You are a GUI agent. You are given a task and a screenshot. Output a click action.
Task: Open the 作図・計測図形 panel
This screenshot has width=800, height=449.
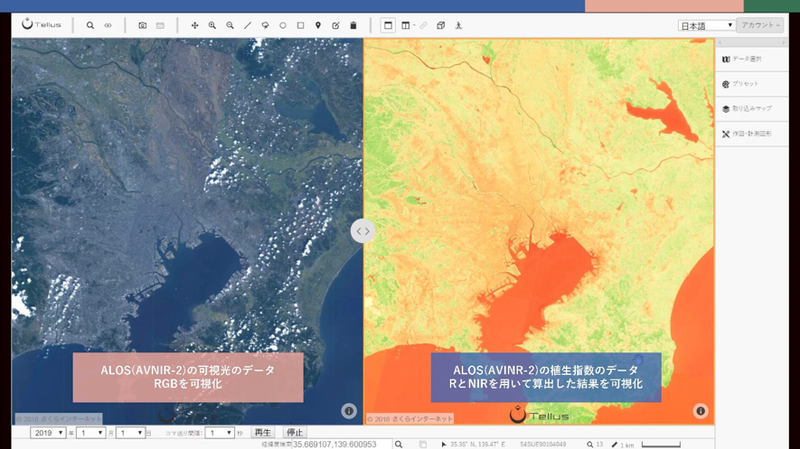752,134
